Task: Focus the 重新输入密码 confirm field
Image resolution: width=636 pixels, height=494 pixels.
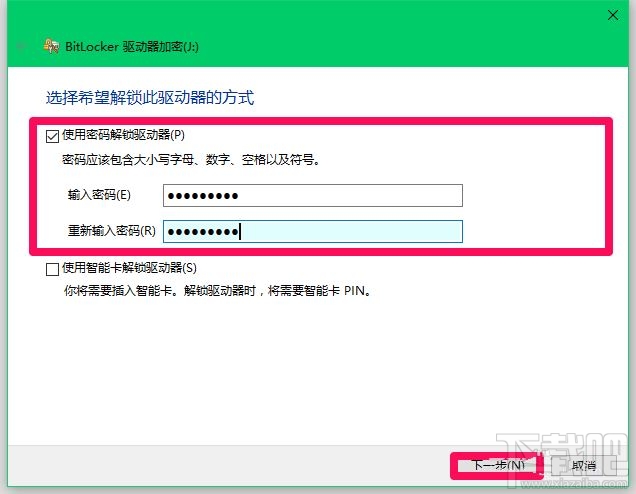Action: click(x=312, y=231)
